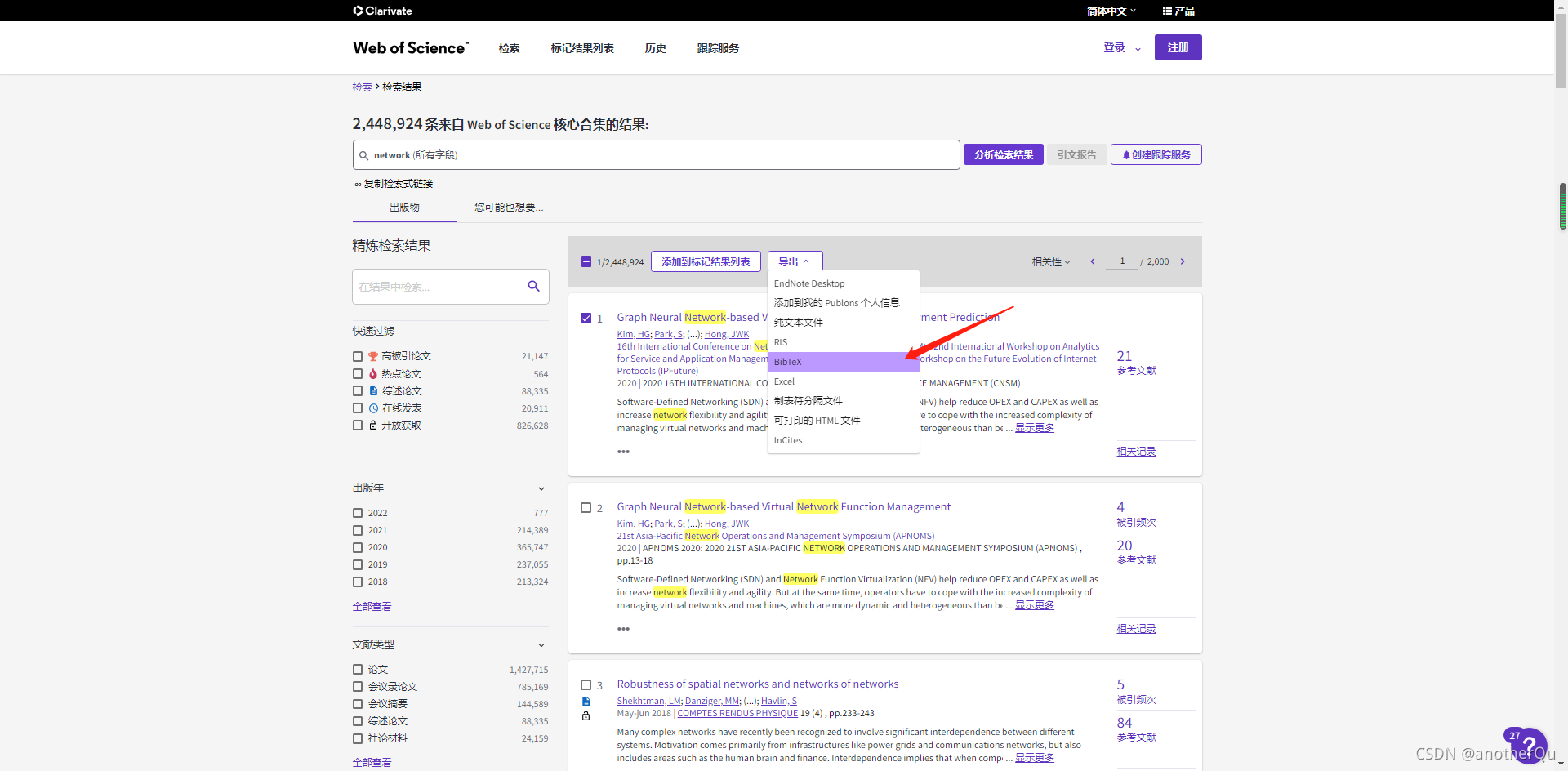Screen dimensions: 1568x771
Task: Click the more options dots under result 2
Action: click(623, 629)
